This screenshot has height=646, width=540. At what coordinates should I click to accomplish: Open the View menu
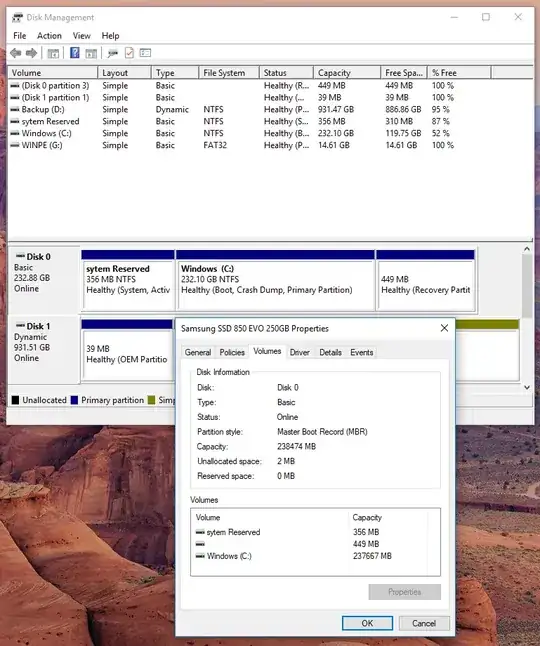click(82, 36)
